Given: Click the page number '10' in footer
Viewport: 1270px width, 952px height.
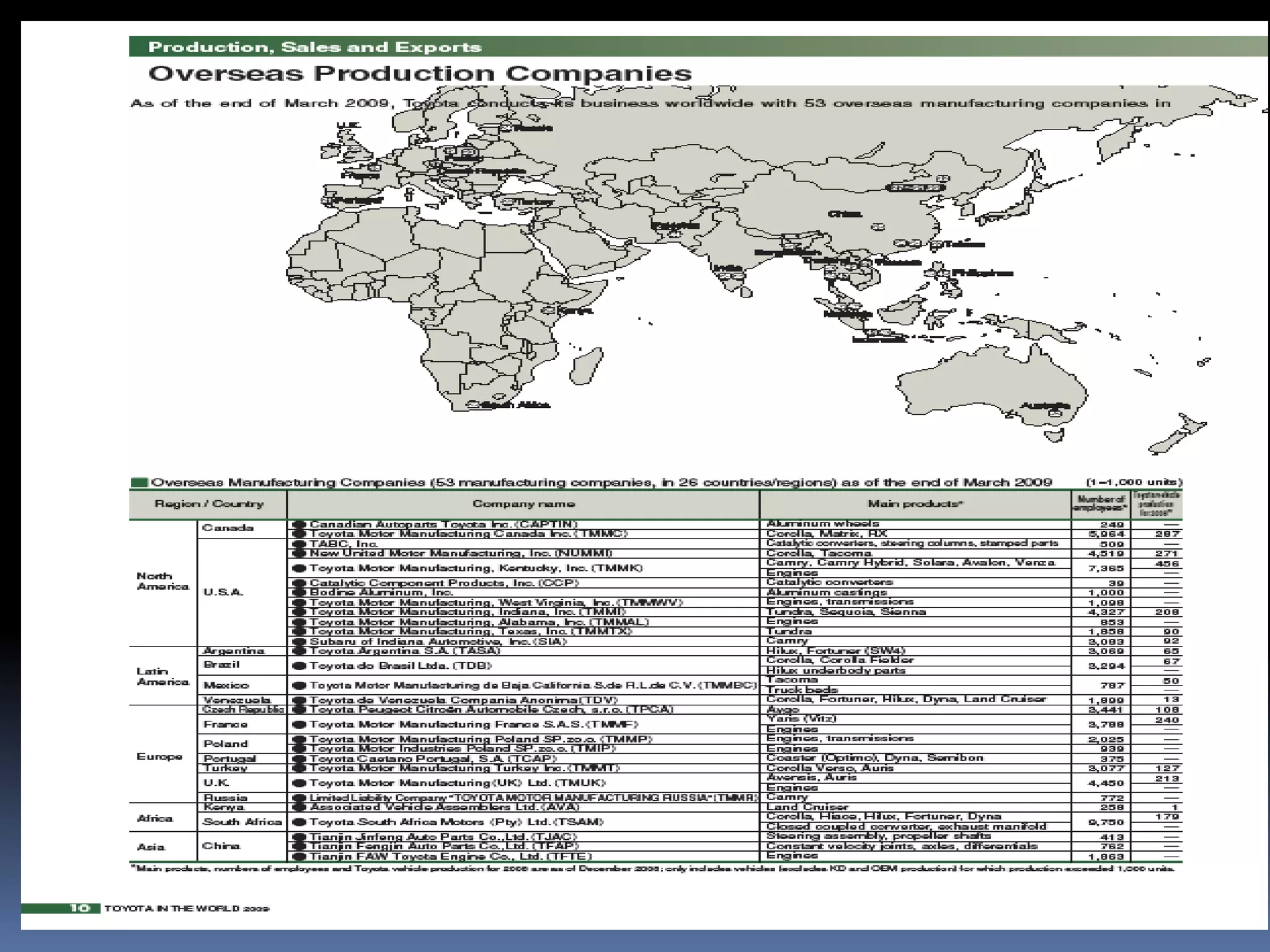Looking at the screenshot, I should tap(79, 908).
